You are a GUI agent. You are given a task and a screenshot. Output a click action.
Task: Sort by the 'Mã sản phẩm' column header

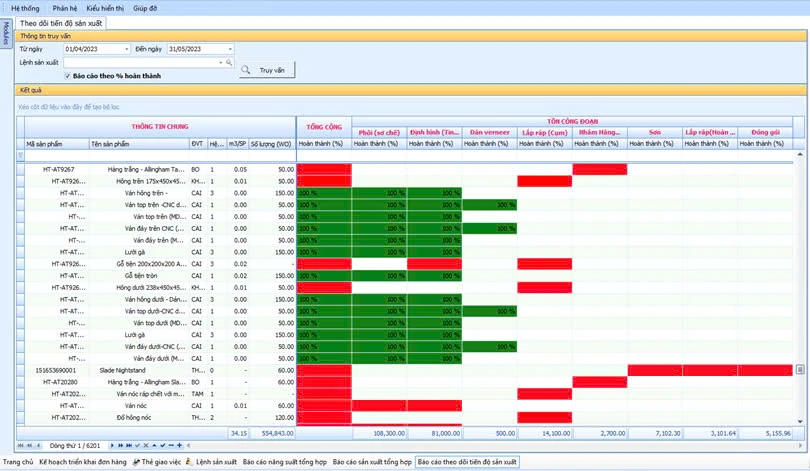(57, 144)
